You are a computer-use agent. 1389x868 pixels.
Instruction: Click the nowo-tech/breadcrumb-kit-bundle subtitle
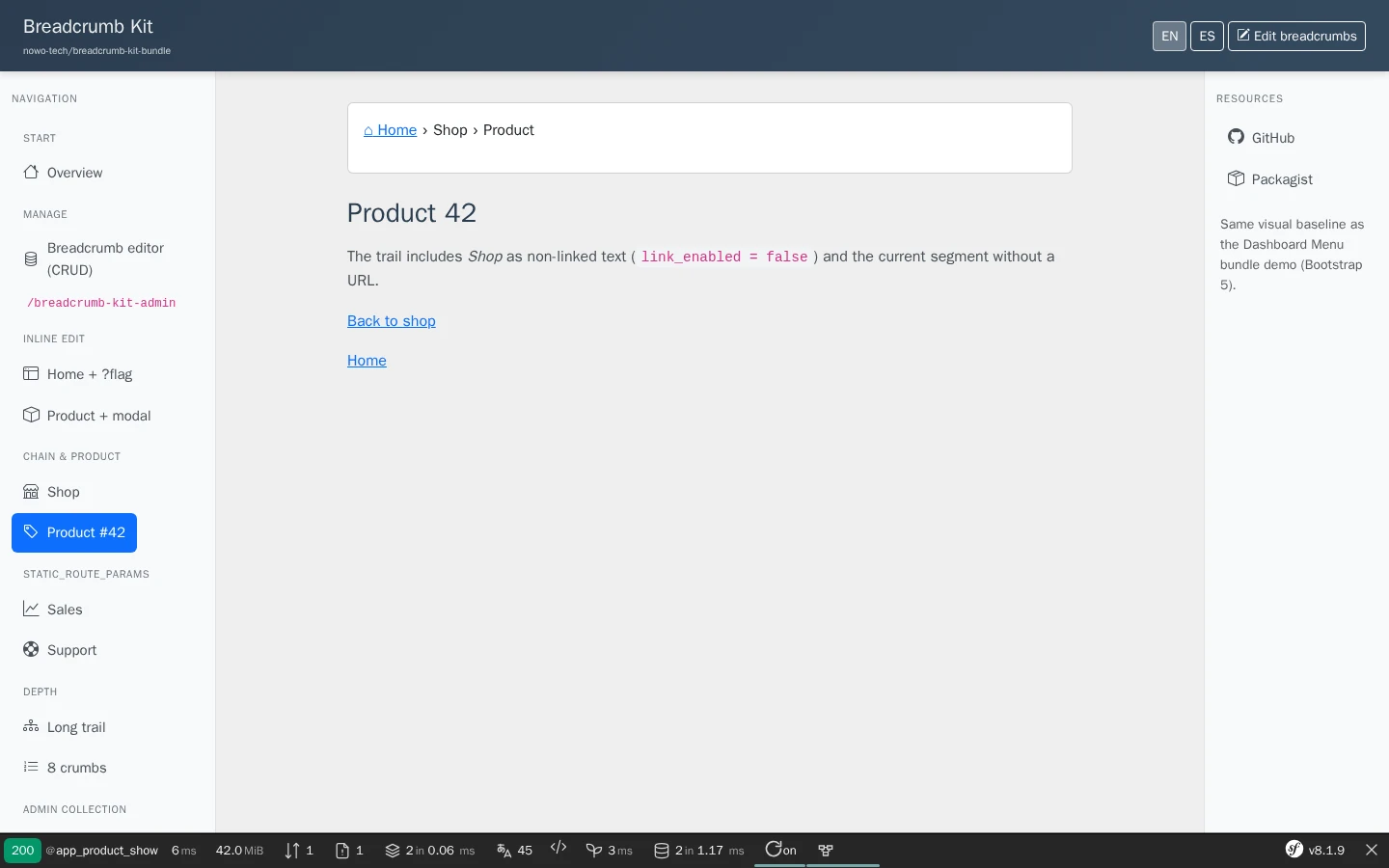[x=96, y=51]
